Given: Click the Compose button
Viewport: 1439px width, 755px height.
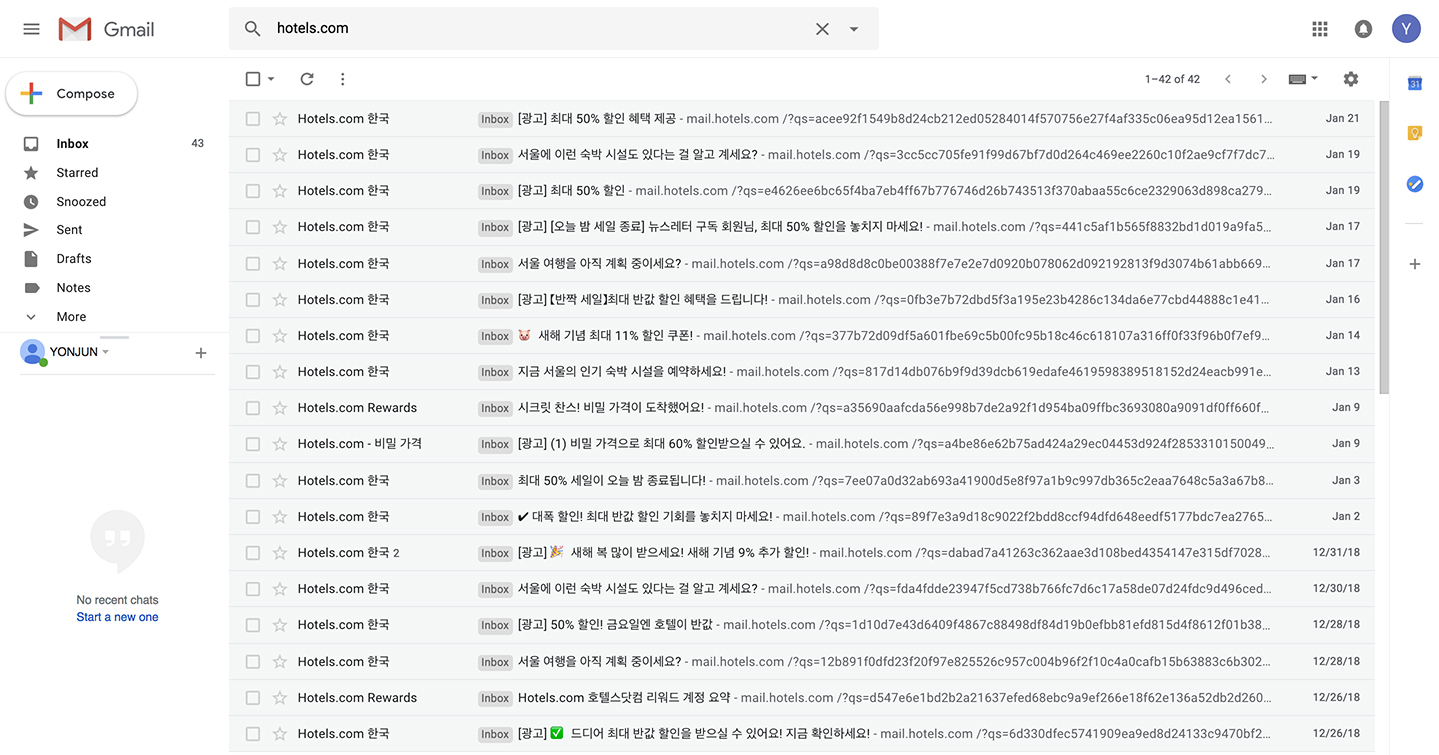Looking at the screenshot, I should (x=72, y=94).
